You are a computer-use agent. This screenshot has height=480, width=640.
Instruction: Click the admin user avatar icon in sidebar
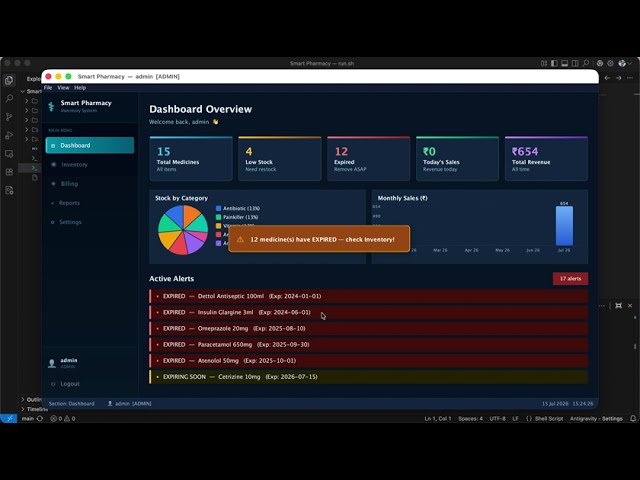point(52,363)
